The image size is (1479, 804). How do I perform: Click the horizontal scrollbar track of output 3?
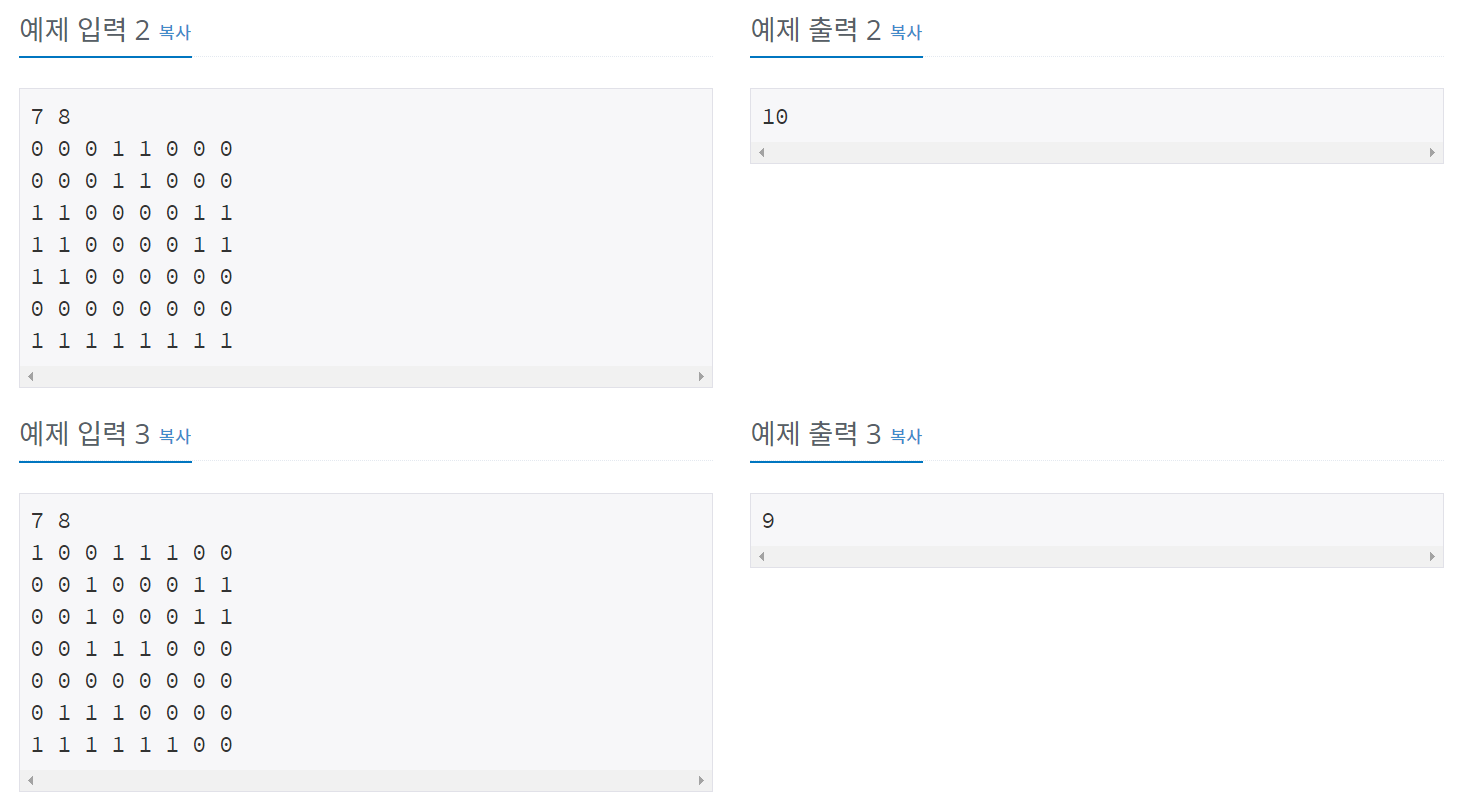[x=1097, y=557]
